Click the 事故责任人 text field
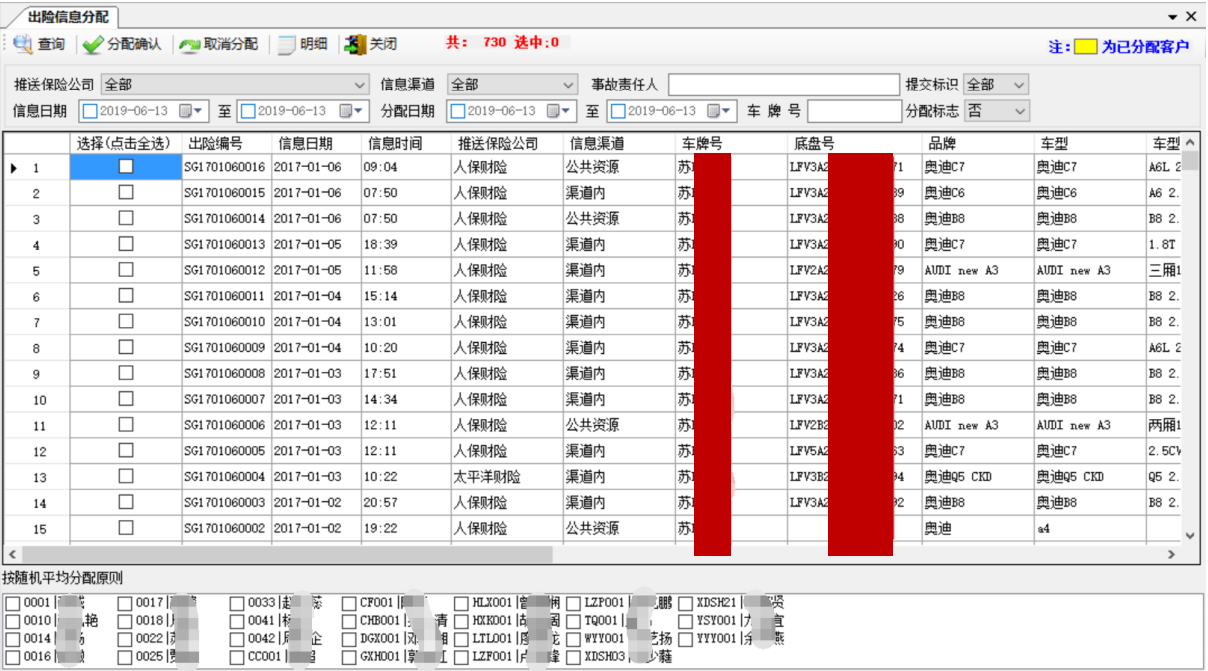1208x671 pixels. (783, 85)
